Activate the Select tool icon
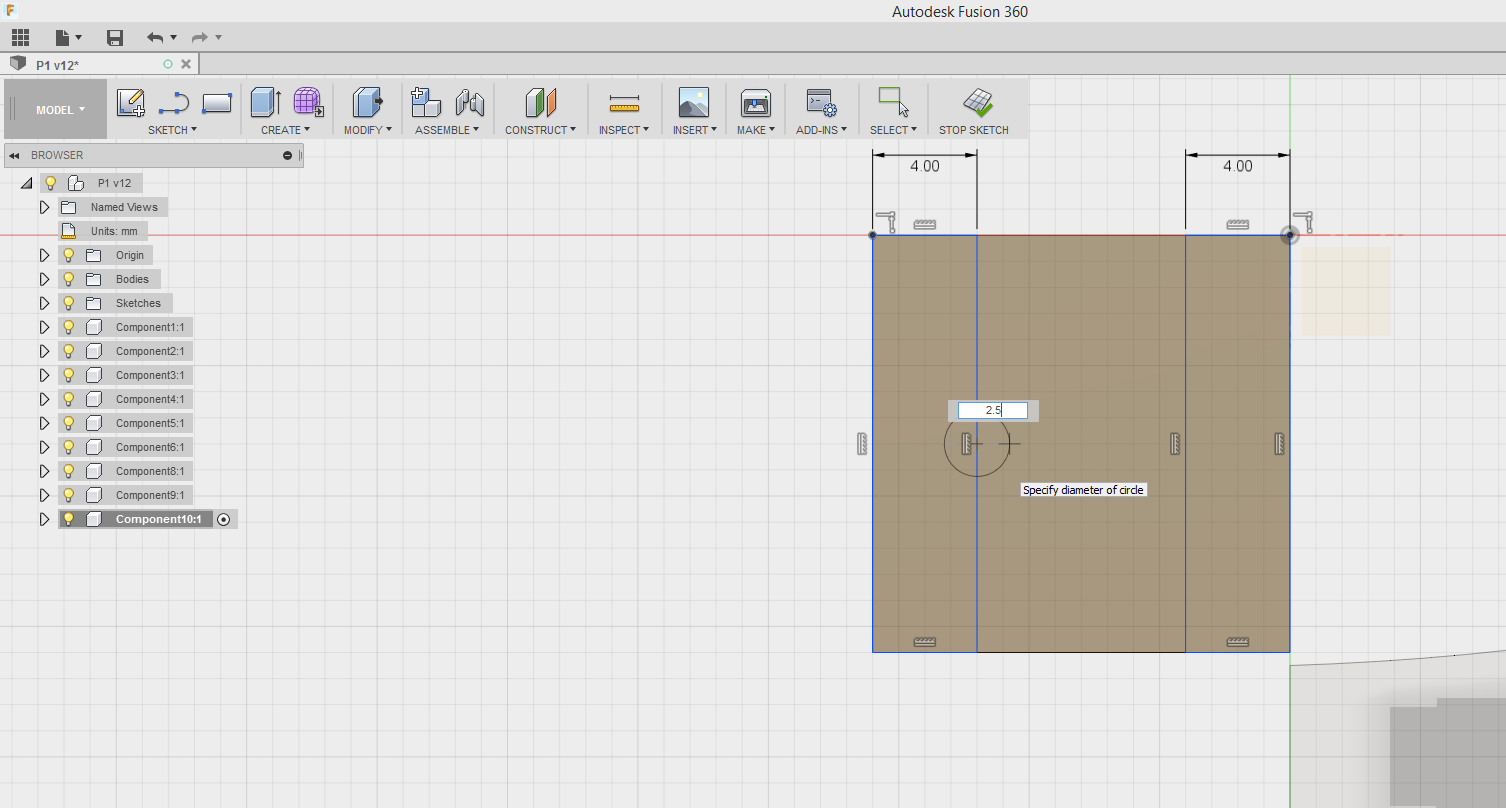Image resolution: width=1506 pixels, height=808 pixels. point(893,102)
